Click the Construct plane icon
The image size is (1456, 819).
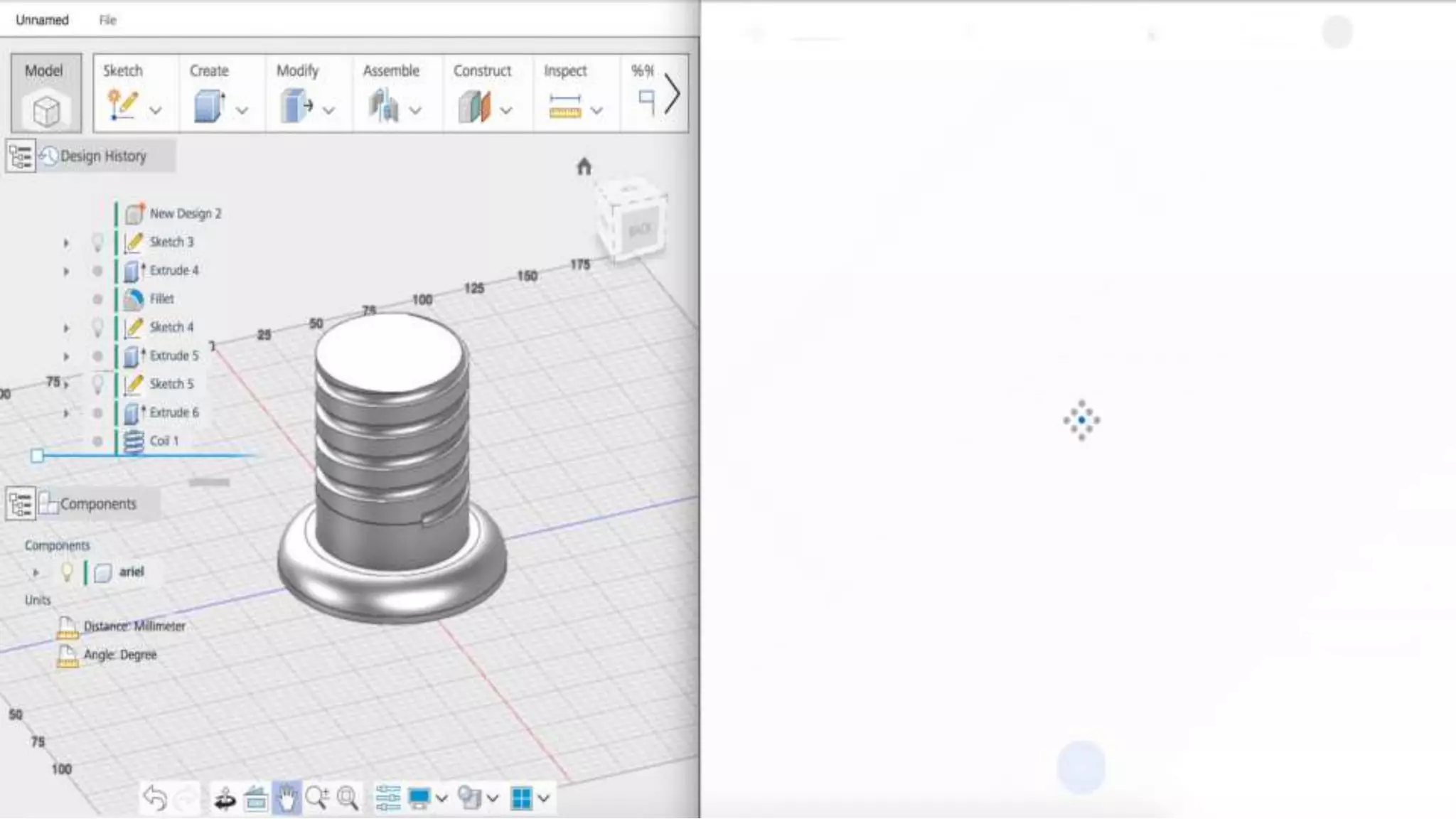coord(474,107)
